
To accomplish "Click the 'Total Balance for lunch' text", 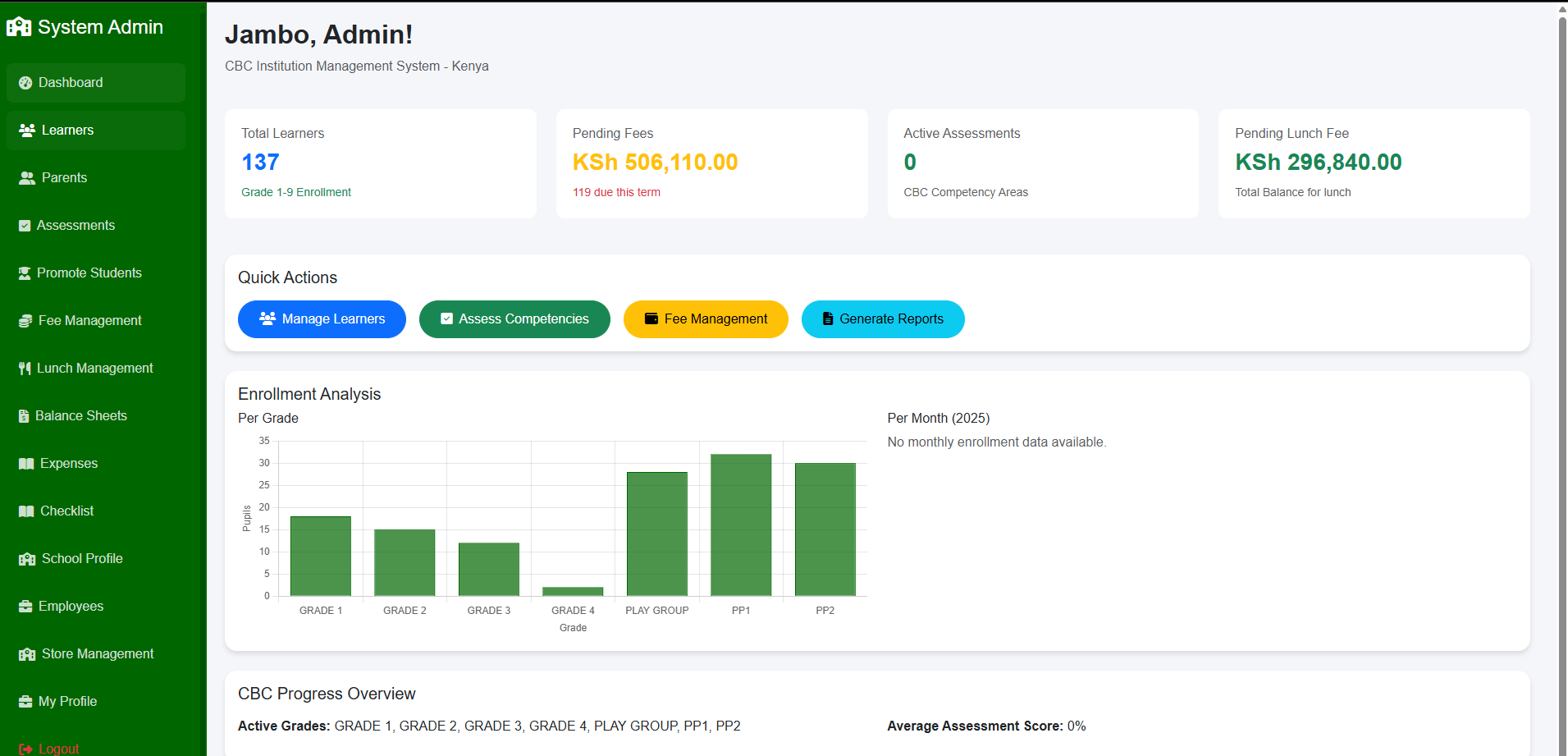I will point(1293,192).
